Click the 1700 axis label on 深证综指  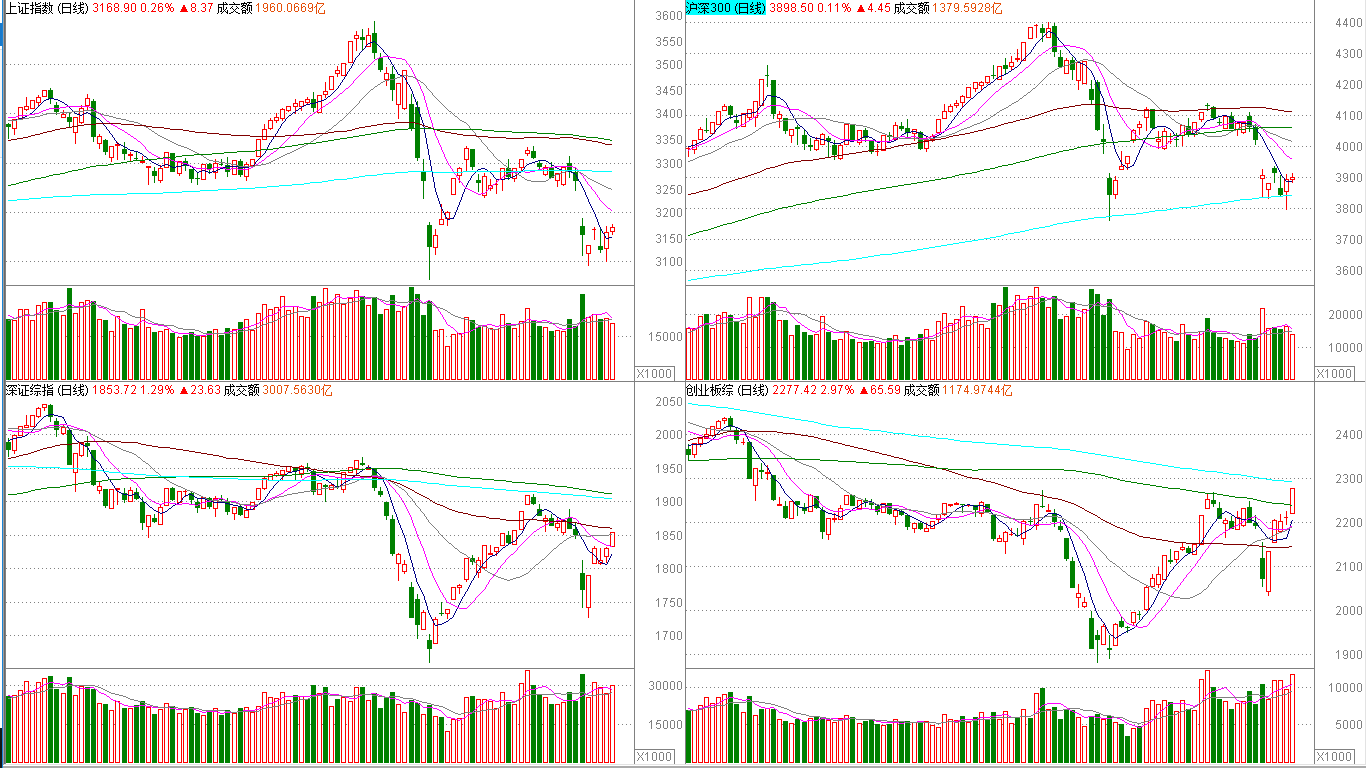[669, 636]
